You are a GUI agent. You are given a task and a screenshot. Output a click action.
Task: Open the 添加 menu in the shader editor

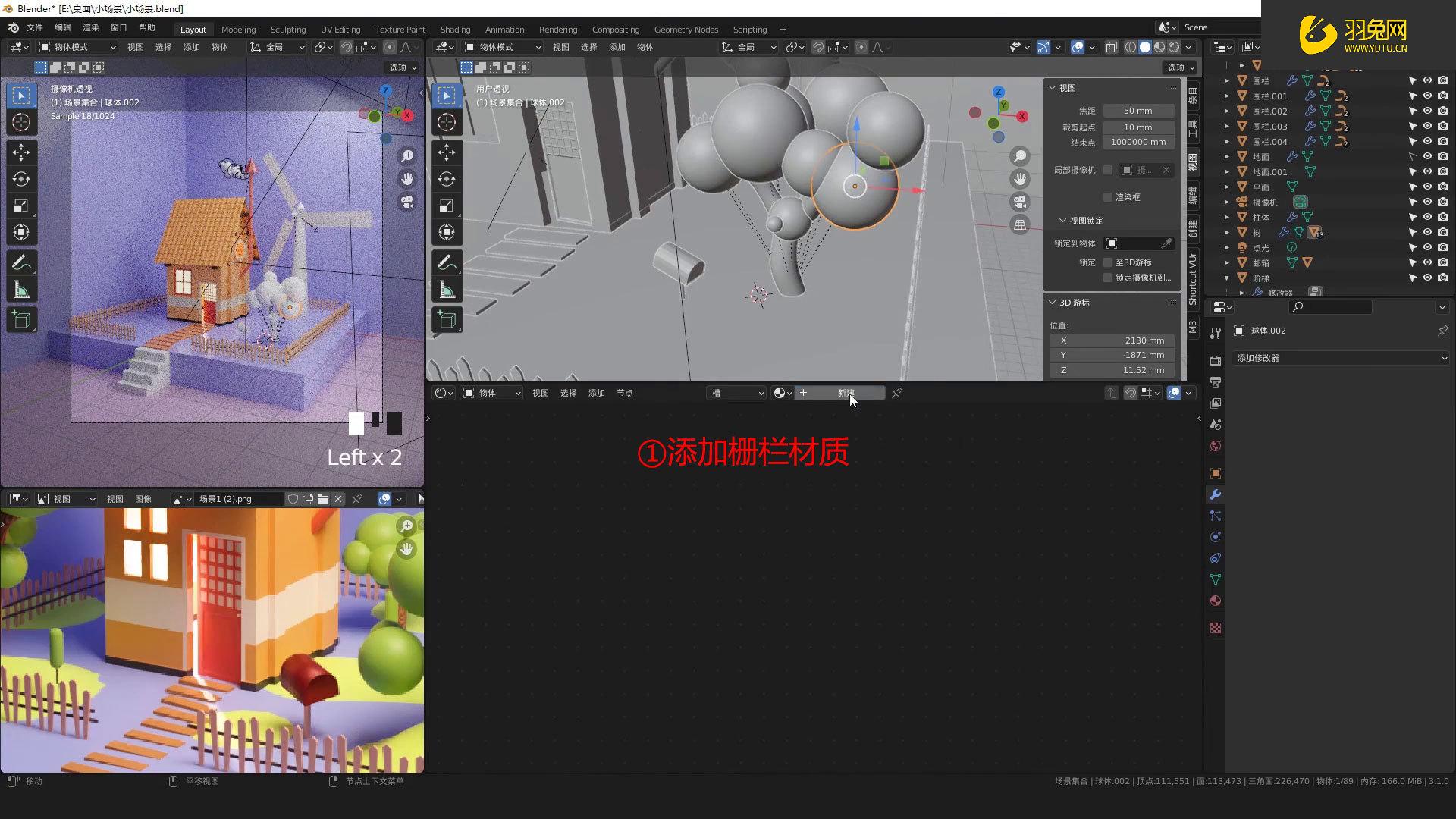point(596,393)
